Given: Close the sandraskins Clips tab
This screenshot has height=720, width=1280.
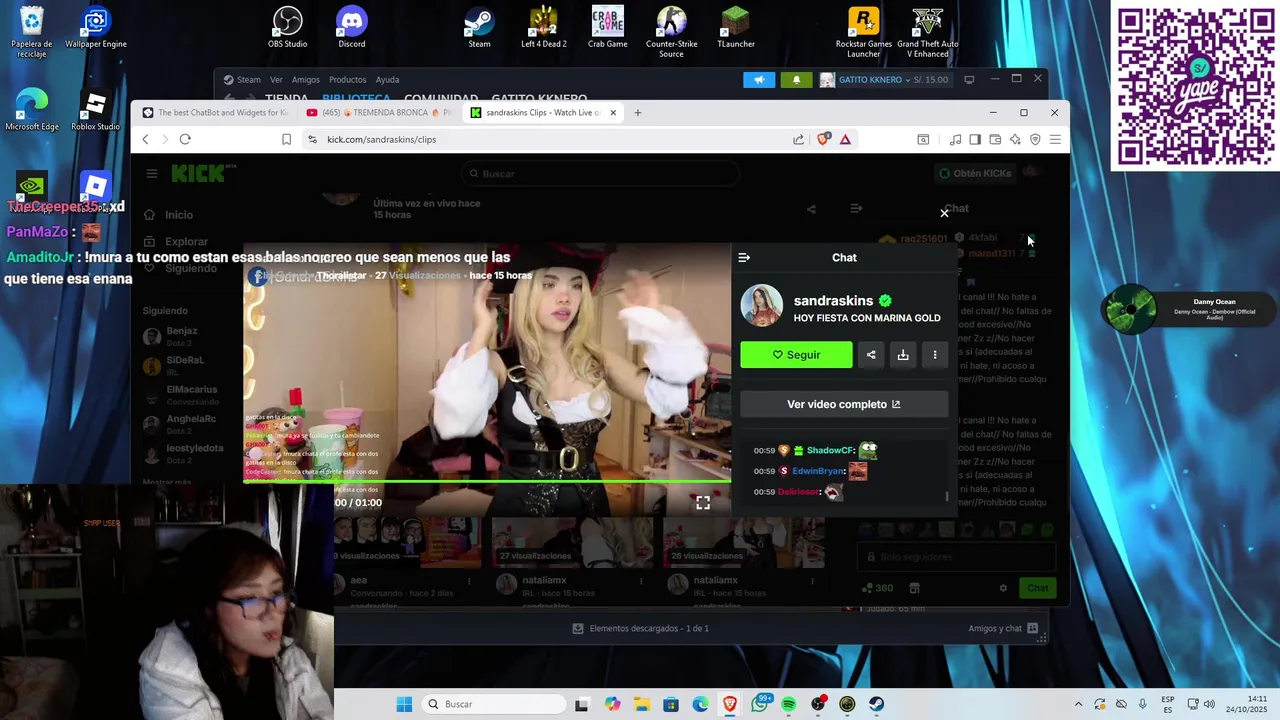Looking at the screenshot, I should point(613,113).
